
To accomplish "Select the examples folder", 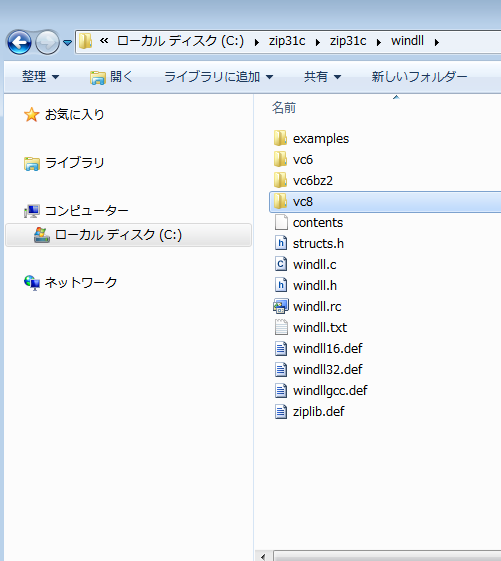I will pyautogui.click(x=321, y=138).
